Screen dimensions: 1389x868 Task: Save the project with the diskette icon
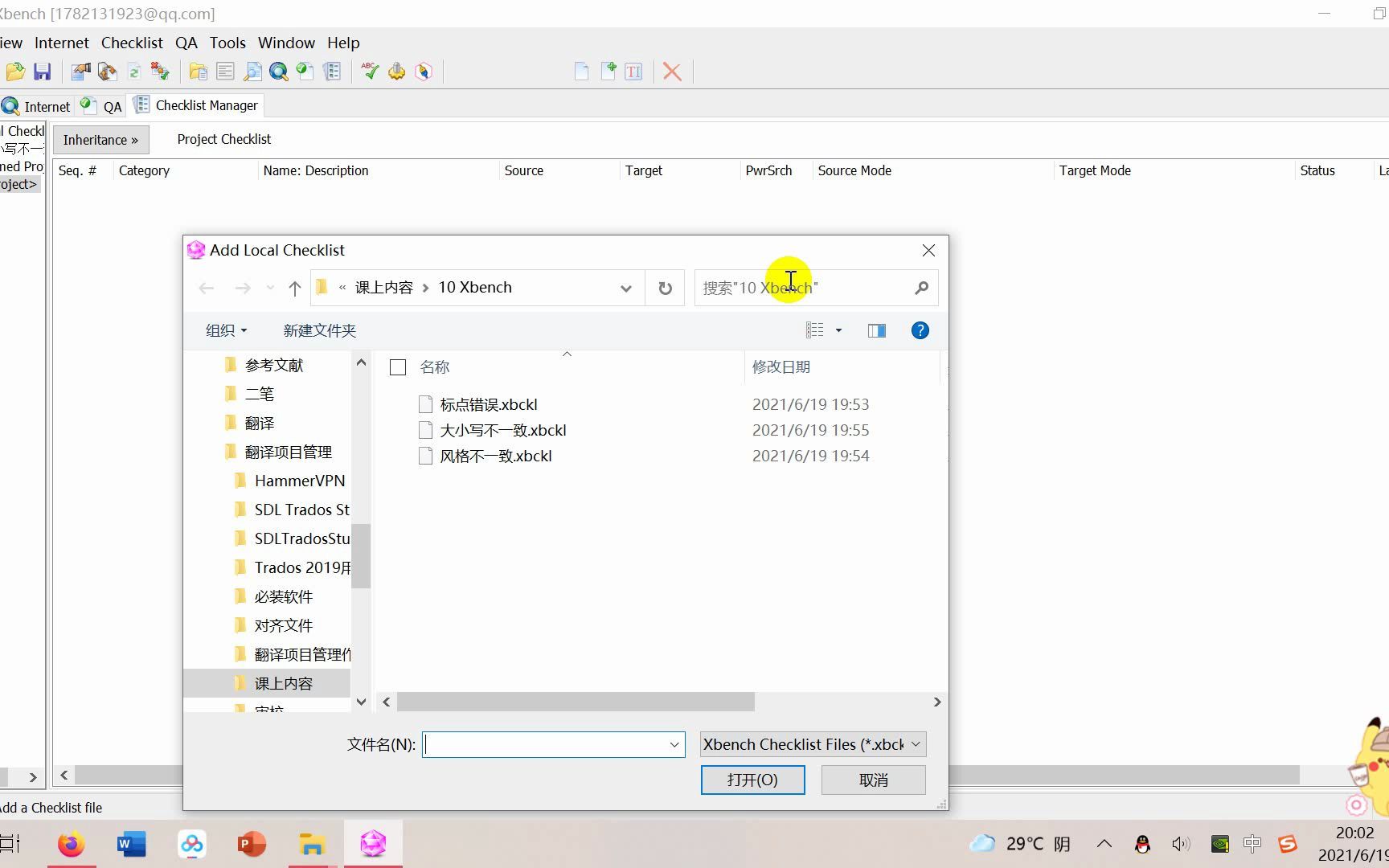point(43,72)
